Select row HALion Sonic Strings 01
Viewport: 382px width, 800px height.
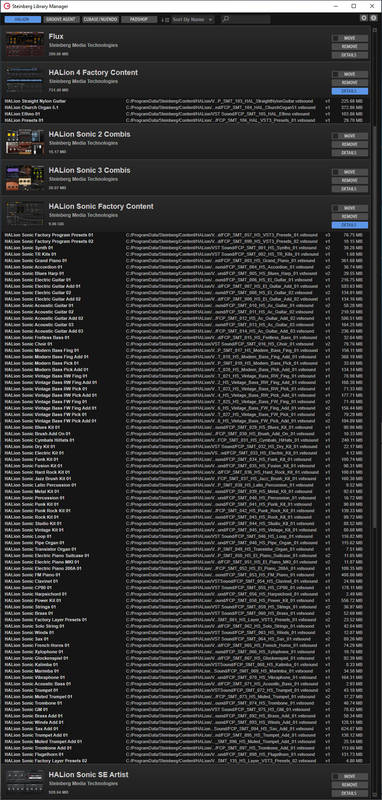coord(186,607)
